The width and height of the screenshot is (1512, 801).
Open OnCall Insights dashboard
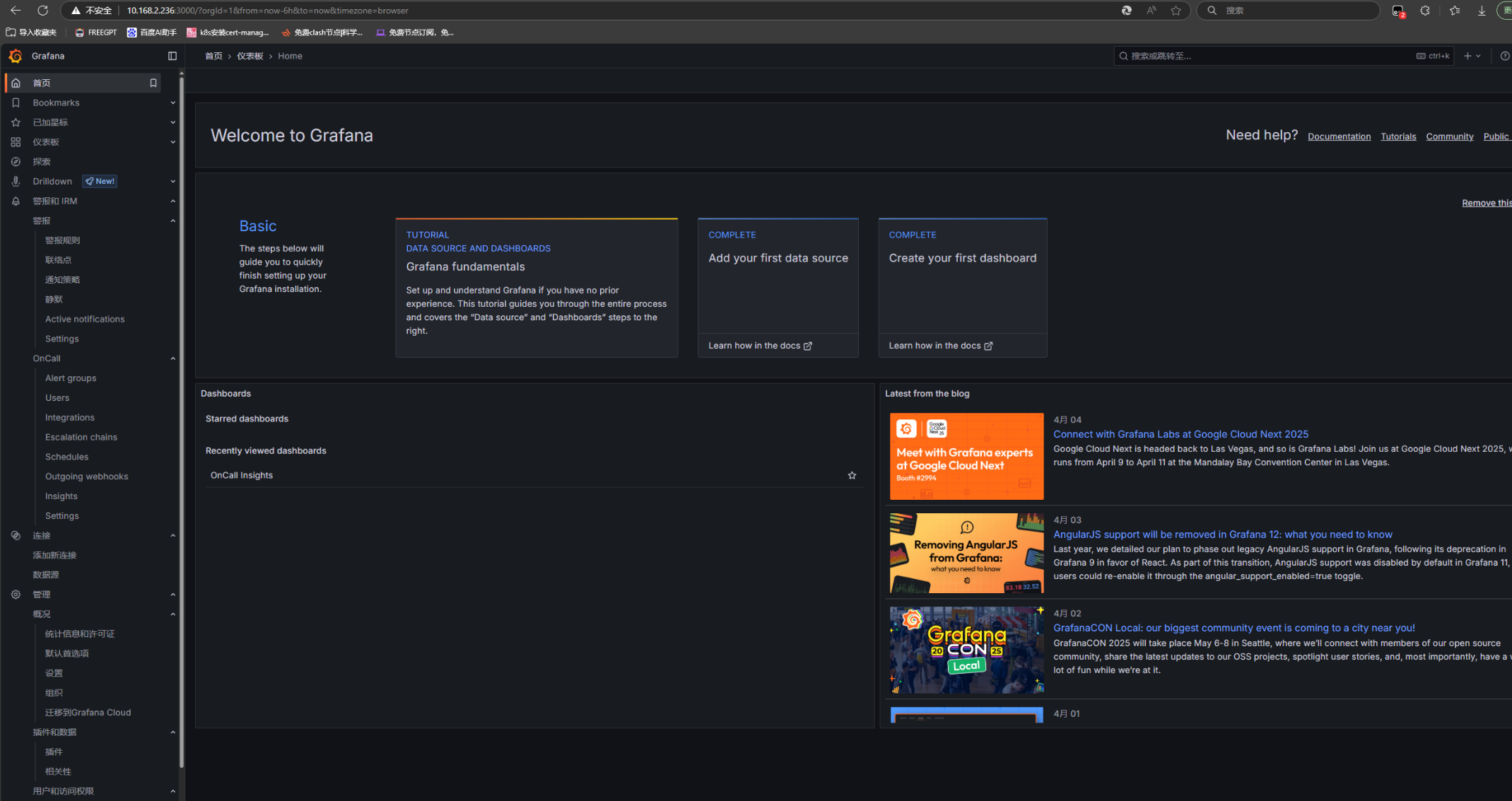[x=242, y=475]
